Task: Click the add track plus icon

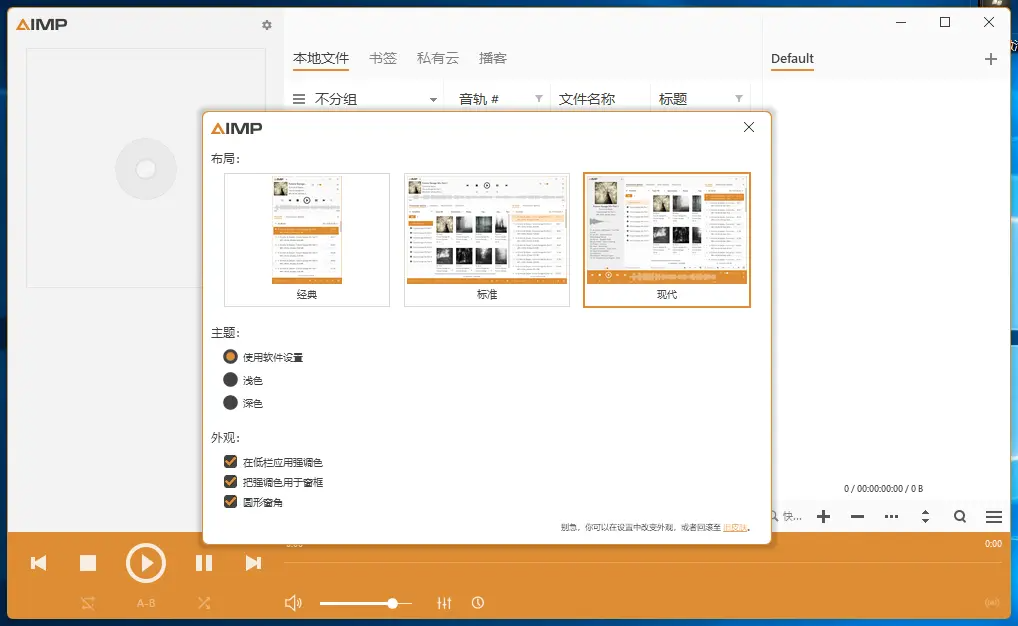Action: 823,516
